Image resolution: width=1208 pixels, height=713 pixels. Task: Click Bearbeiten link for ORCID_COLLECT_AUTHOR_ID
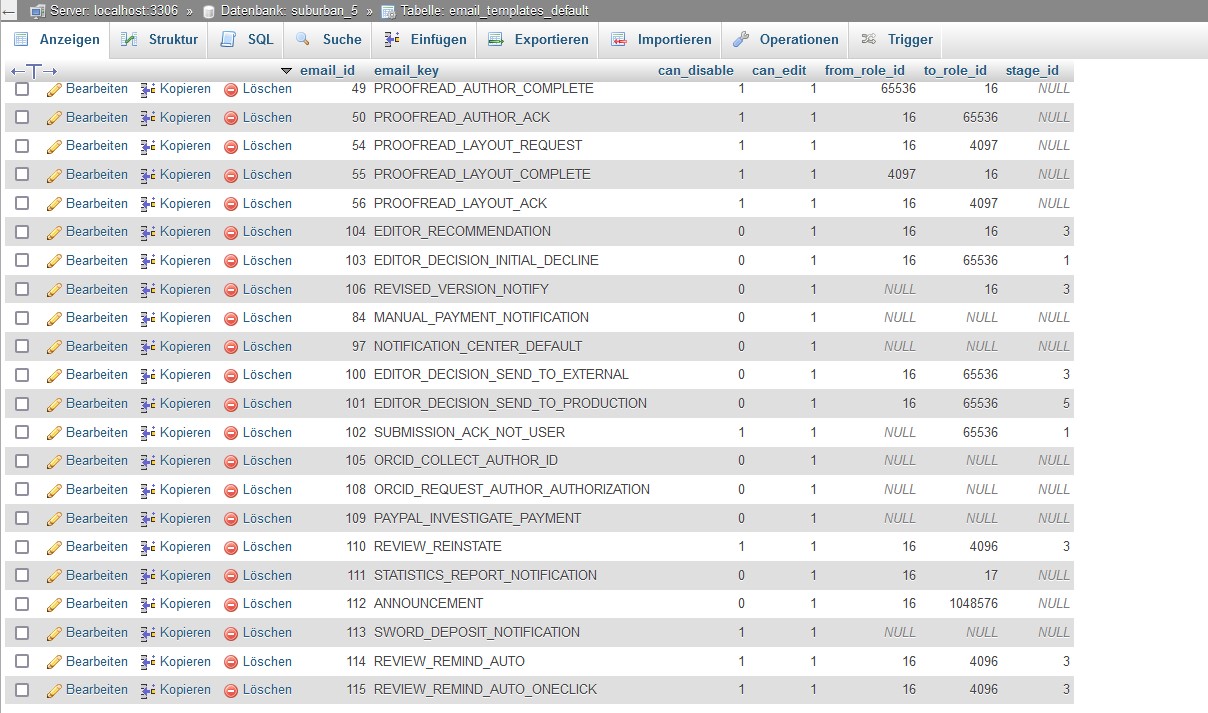click(x=97, y=461)
